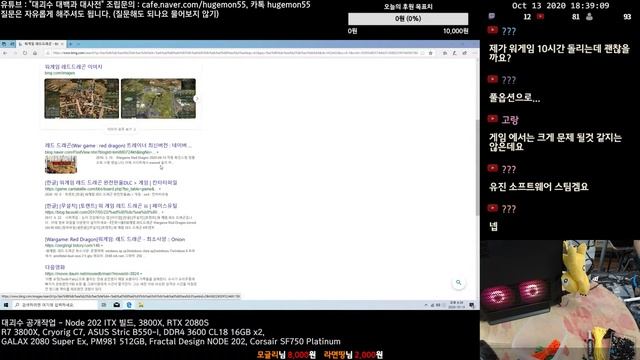Screen dimensions: 640x360
Task: Open the [Wargame: Red Dragon] 최소사양 Onion result
Action: tap(115, 239)
